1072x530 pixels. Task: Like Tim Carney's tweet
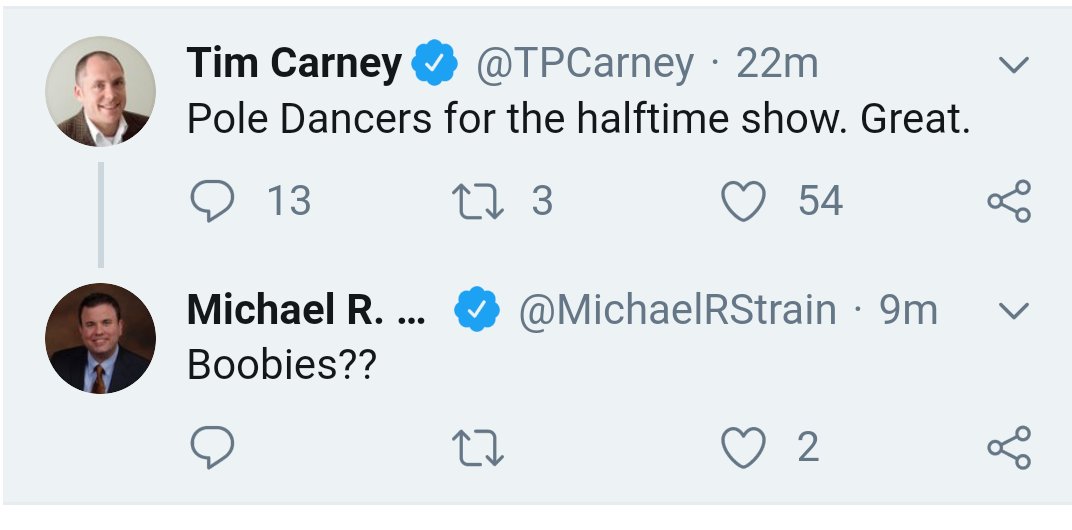click(743, 201)
